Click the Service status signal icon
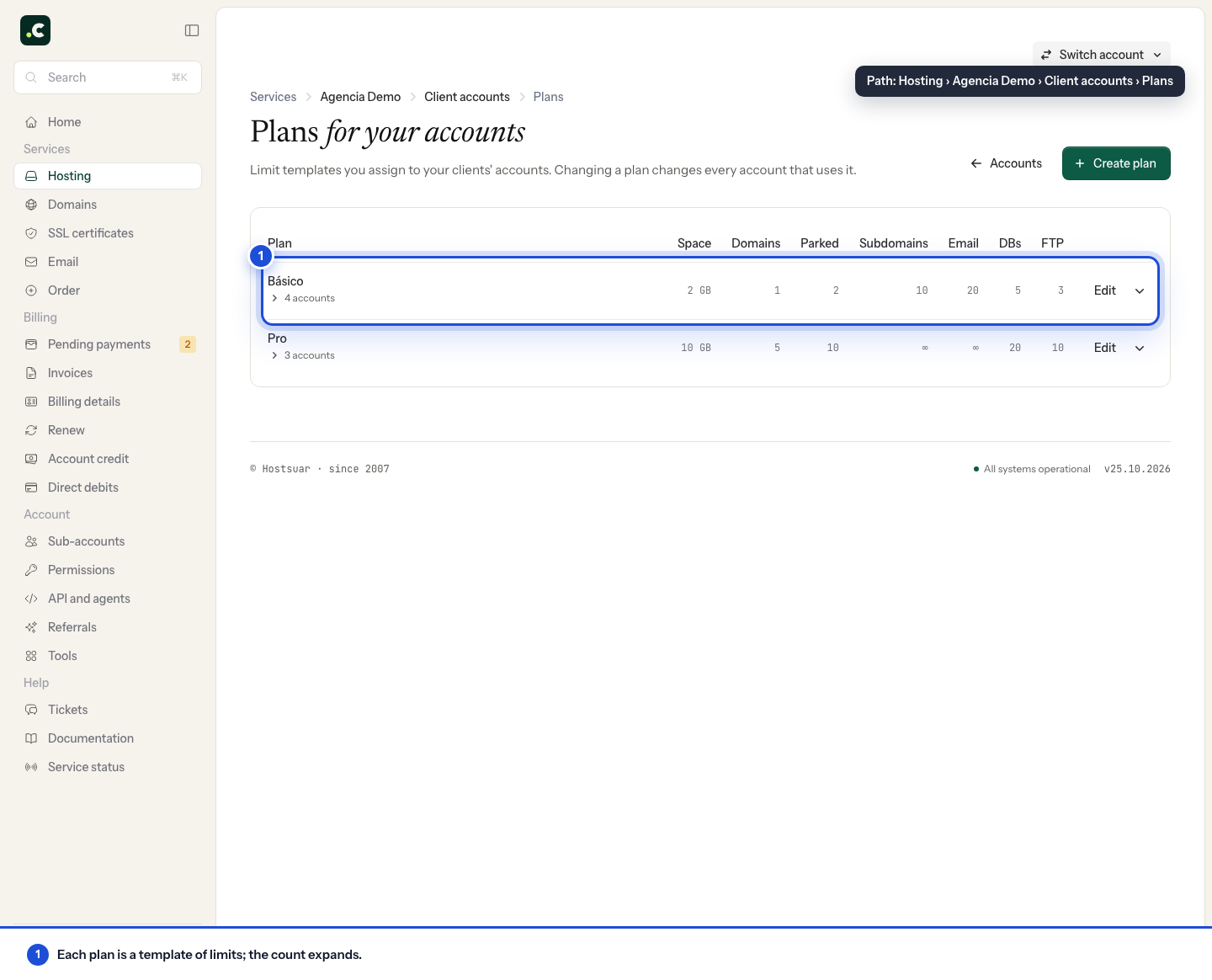 pyautogui.click(x=31, y=767)
